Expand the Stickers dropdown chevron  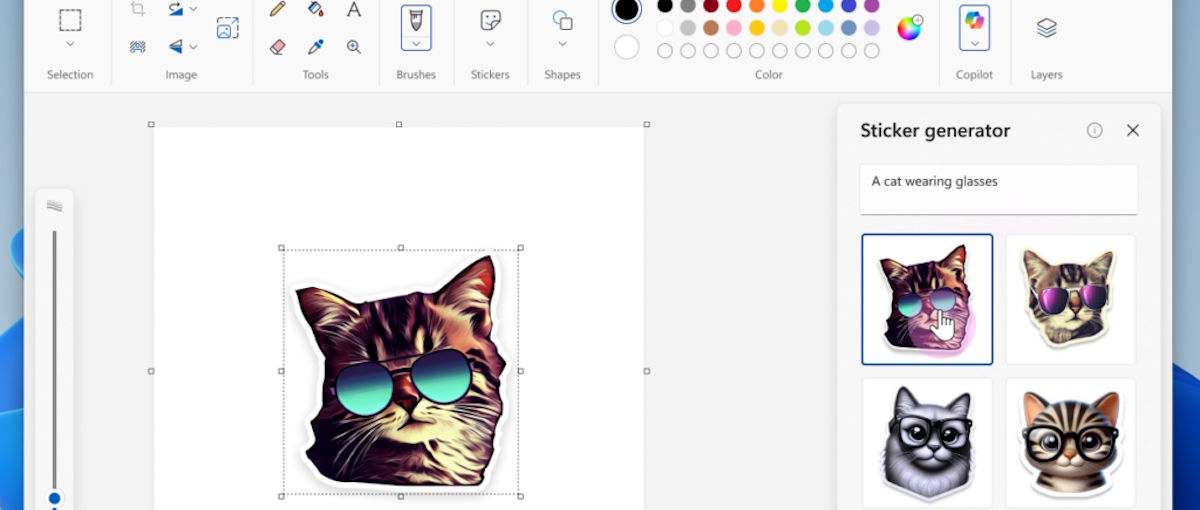[x=490, y=44]
